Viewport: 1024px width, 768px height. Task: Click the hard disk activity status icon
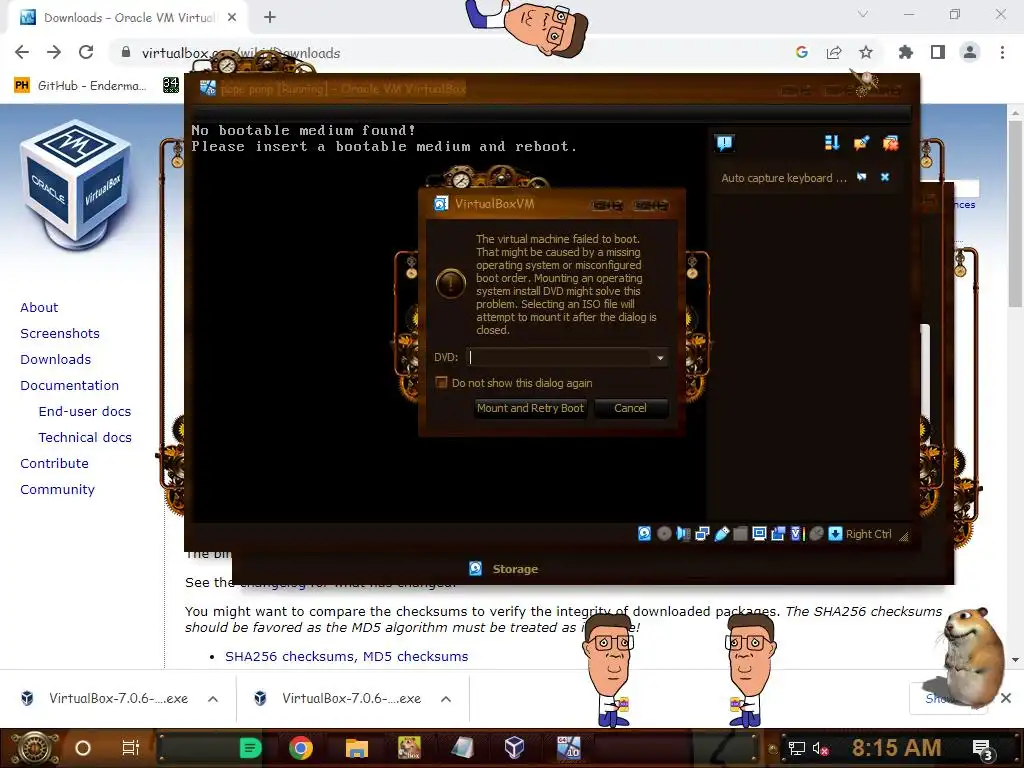click(645, 534)
